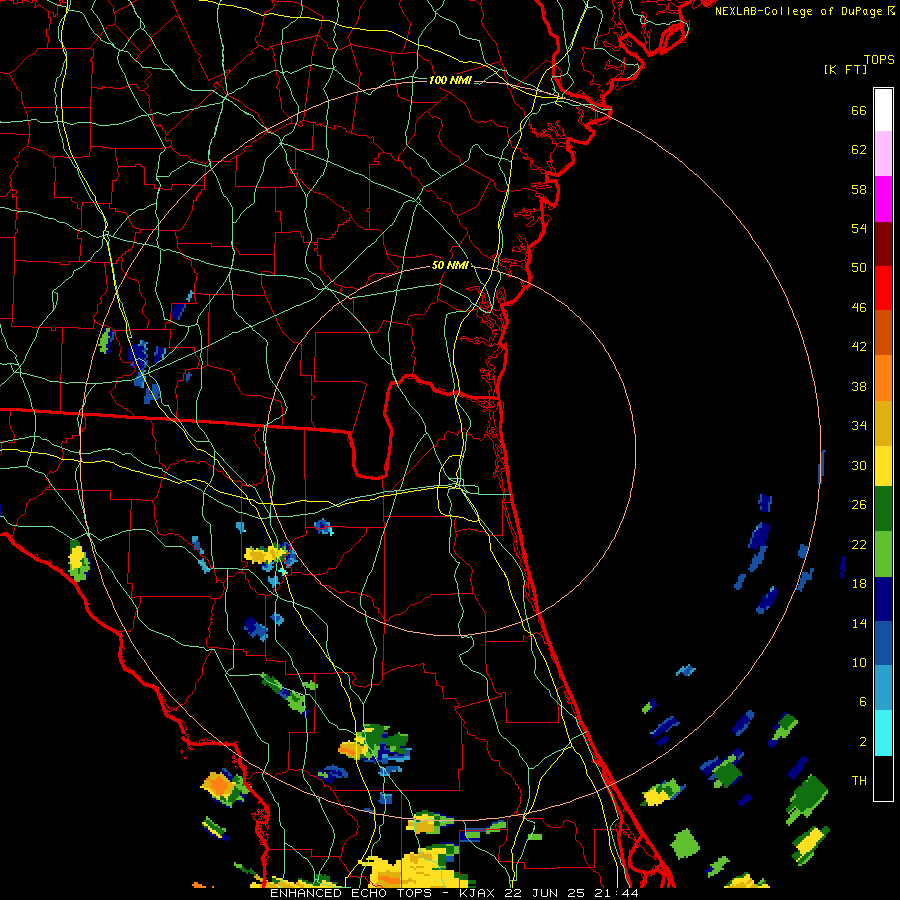Viewport: 900px width, 900px height.
Task: Click the '6' legend value
Action: pos(863,702)
